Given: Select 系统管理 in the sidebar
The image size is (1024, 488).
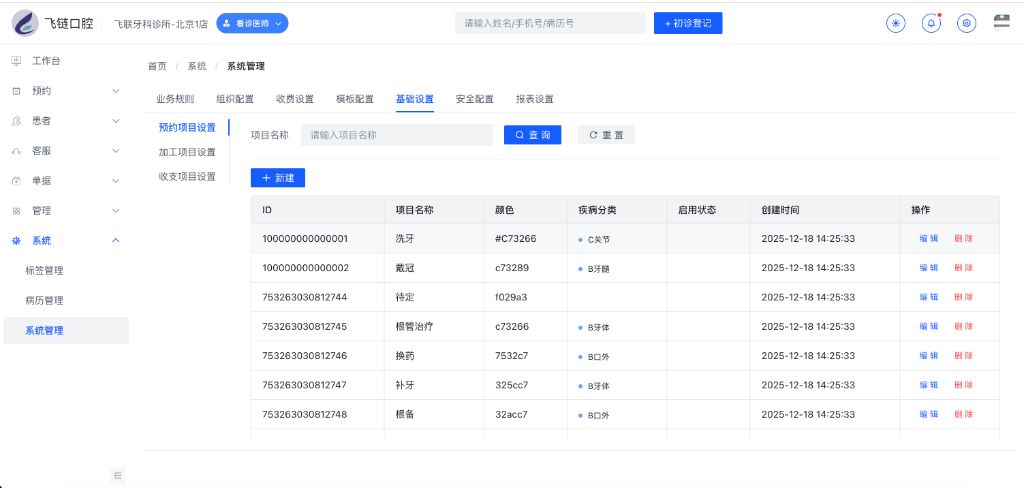Looking at the screenshot, I should 66,331.
